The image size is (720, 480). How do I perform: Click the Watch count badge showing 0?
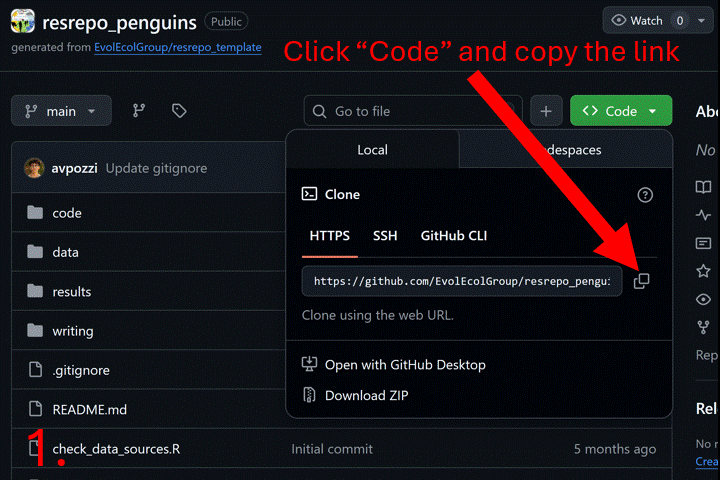pyautogui.click(x=680, y=21)
